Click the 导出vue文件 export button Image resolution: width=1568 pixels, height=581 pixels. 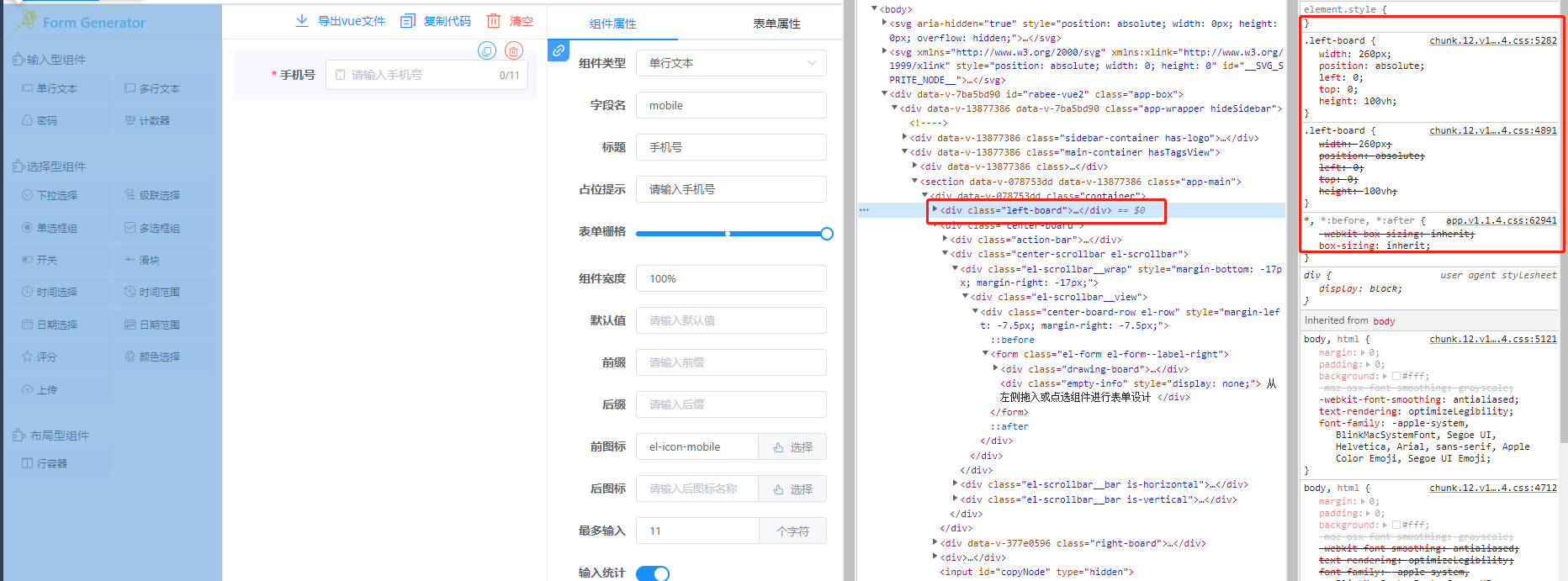[x=341, y=20]
